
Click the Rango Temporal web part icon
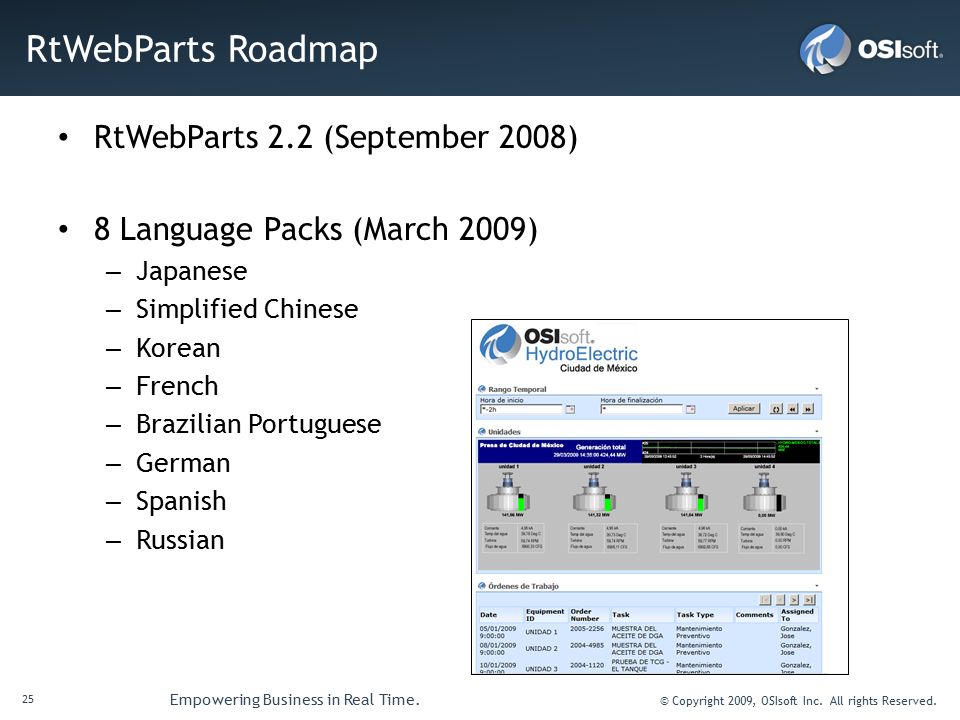[x=482, y=389]
